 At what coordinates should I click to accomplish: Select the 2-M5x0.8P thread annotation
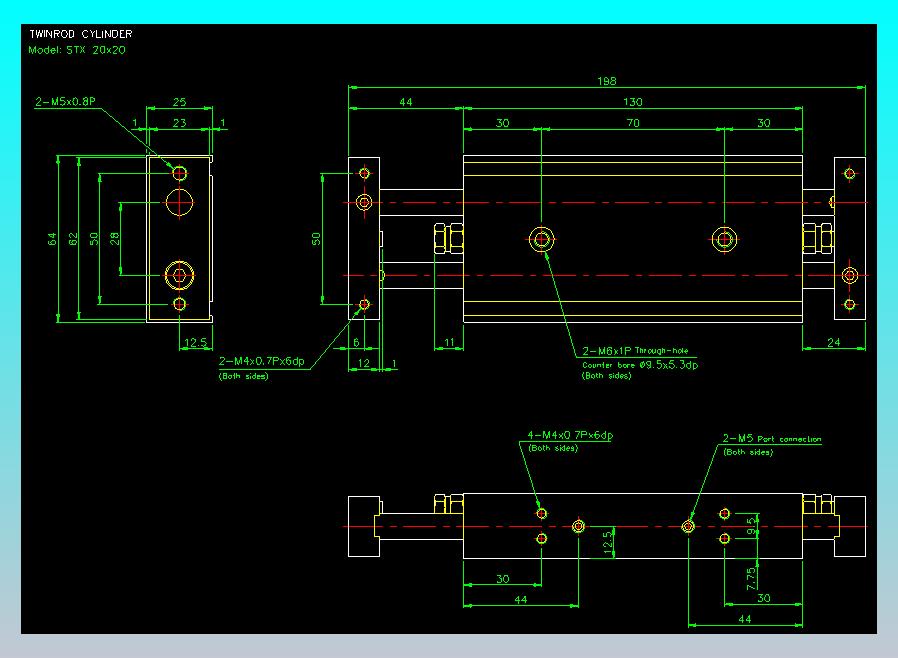tap(65, 102)
